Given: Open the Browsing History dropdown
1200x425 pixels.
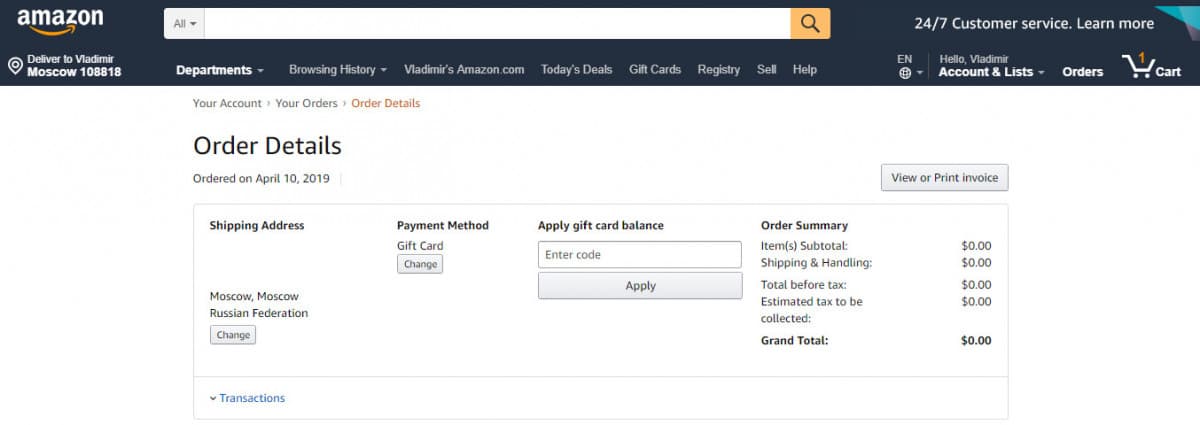Looking at the screenshot, I should pyautogui.click(x=338, y=70).
